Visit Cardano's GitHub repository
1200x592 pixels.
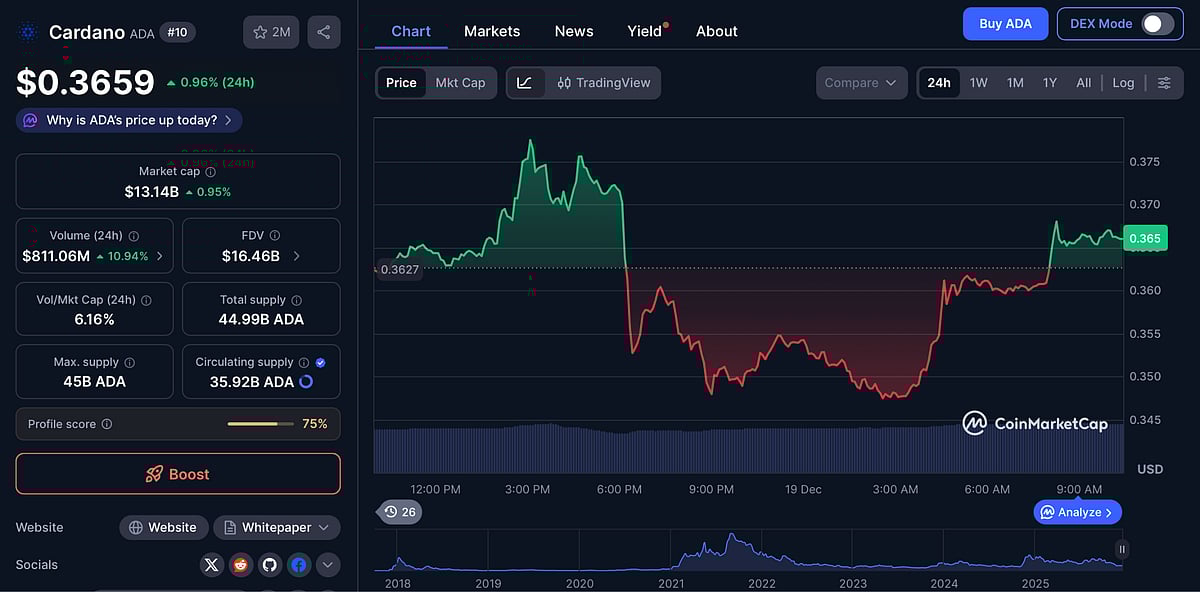[x=269, y=564]
